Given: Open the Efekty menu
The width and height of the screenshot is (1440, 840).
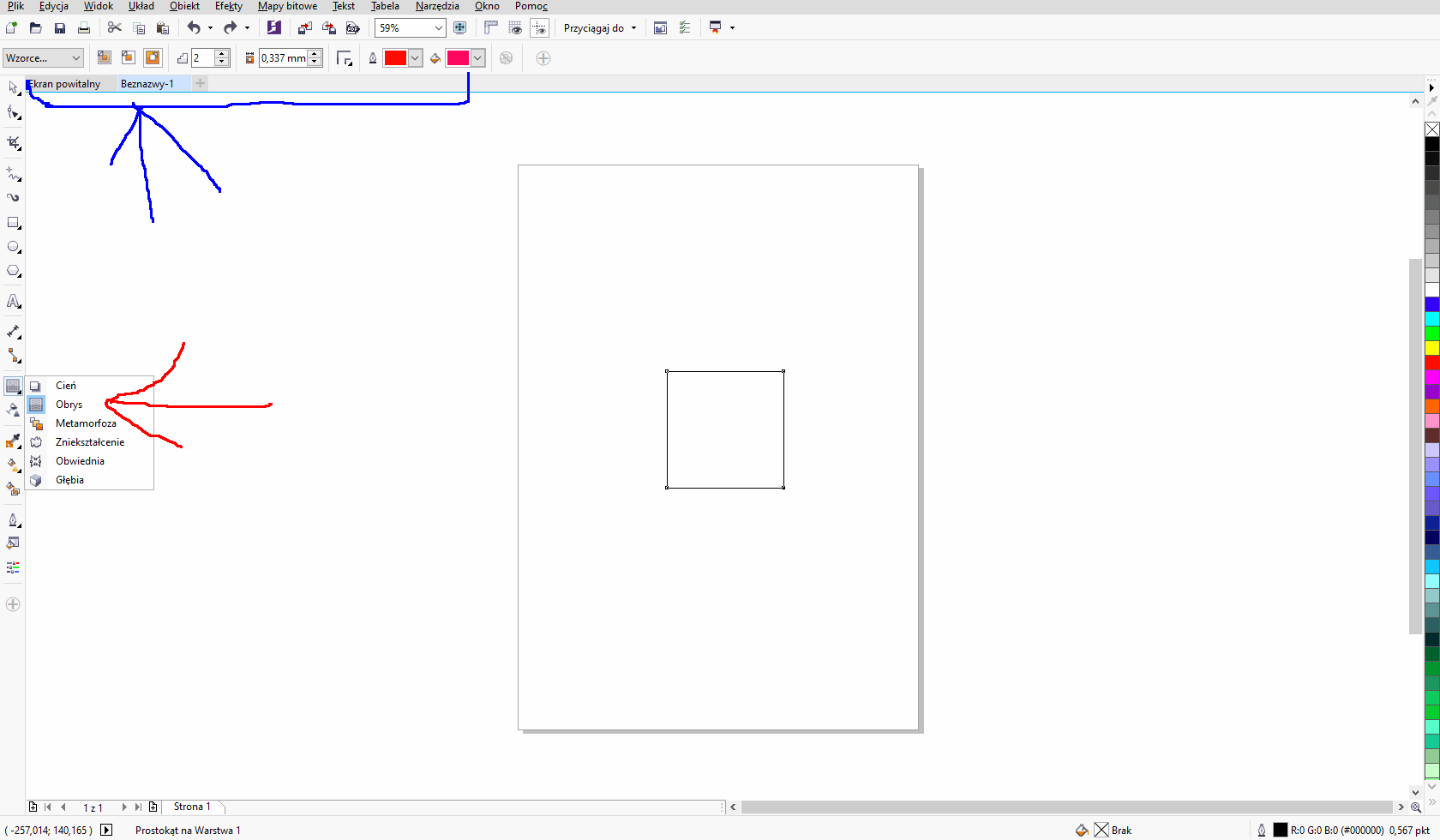Looking at the screenshot, I should click(228, 6).
